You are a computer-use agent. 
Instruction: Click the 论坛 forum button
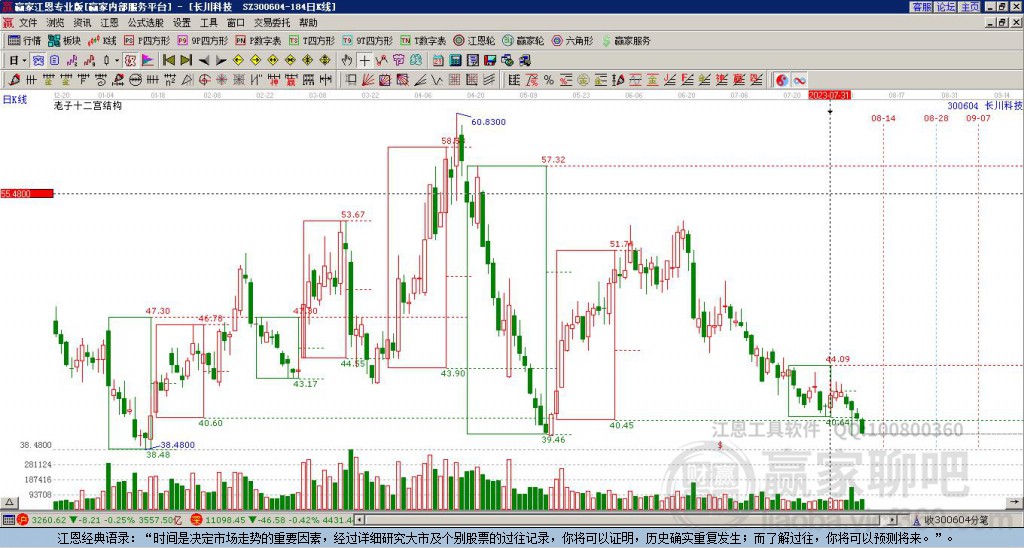pyautogui.click(x=945, y=7)
